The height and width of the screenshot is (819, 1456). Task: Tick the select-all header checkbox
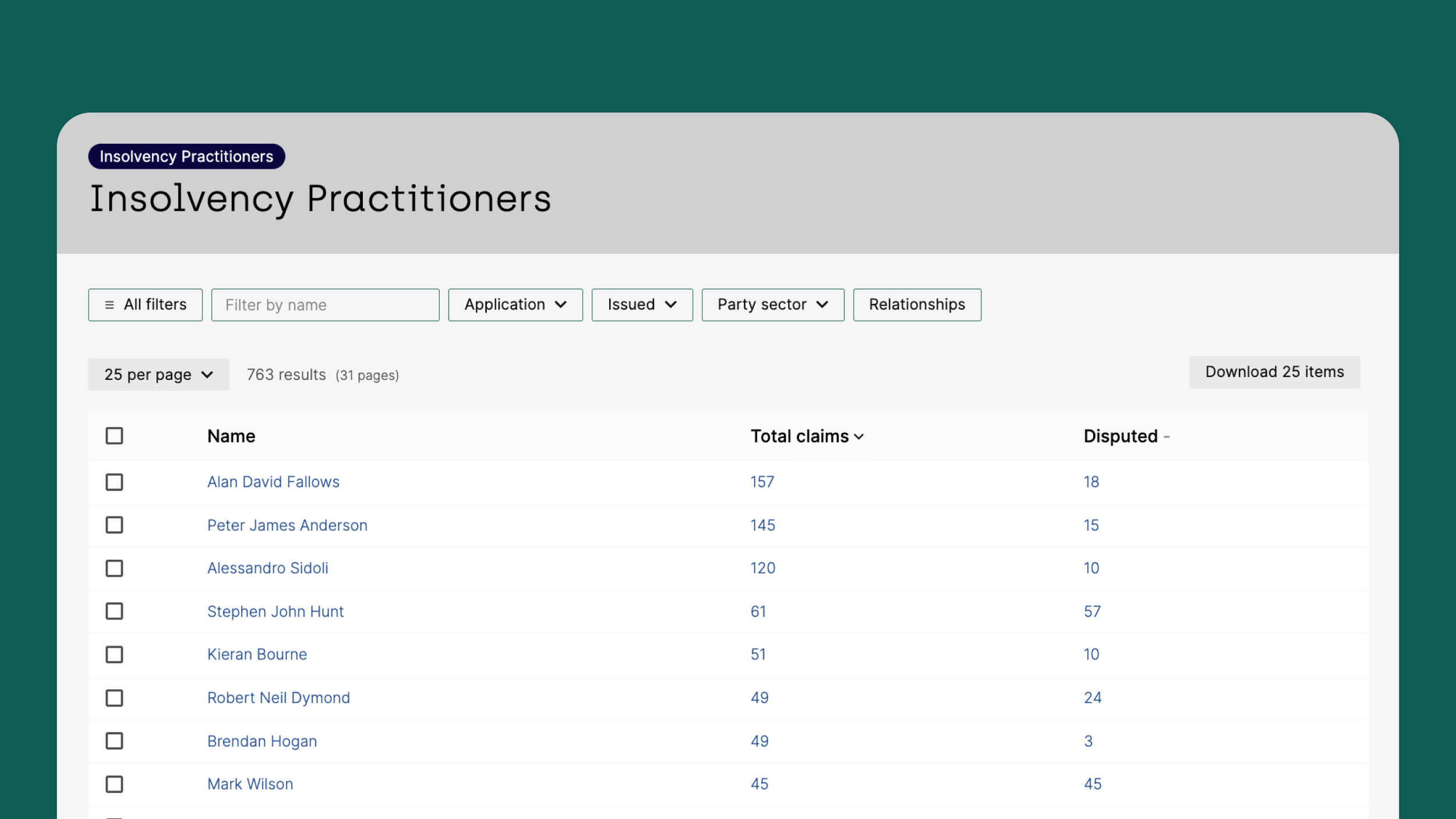114,436
